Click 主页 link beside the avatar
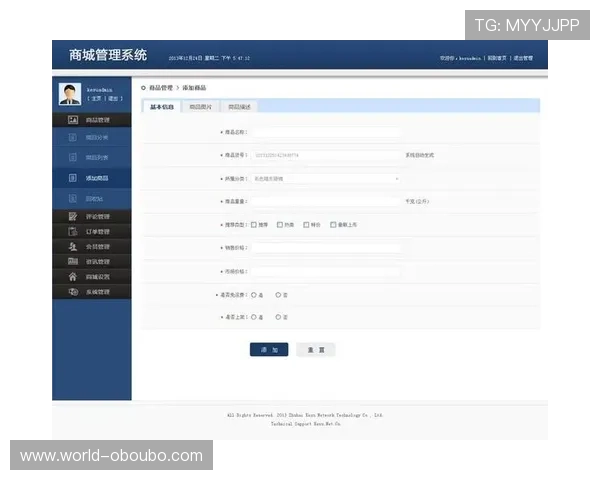The image size is (600, 480). click(x=96, y=99)
